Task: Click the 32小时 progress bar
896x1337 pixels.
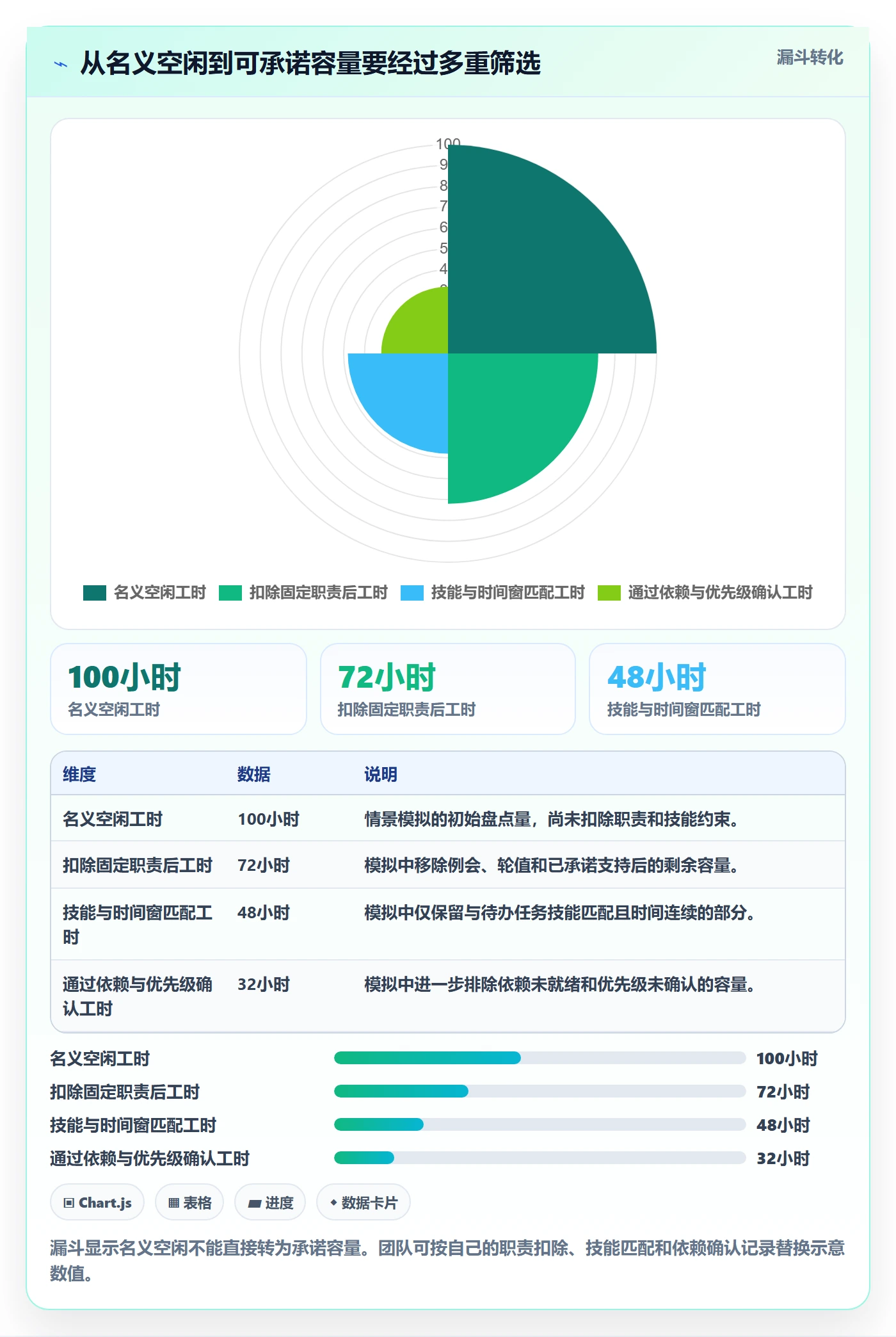Action: point(540,1158)
